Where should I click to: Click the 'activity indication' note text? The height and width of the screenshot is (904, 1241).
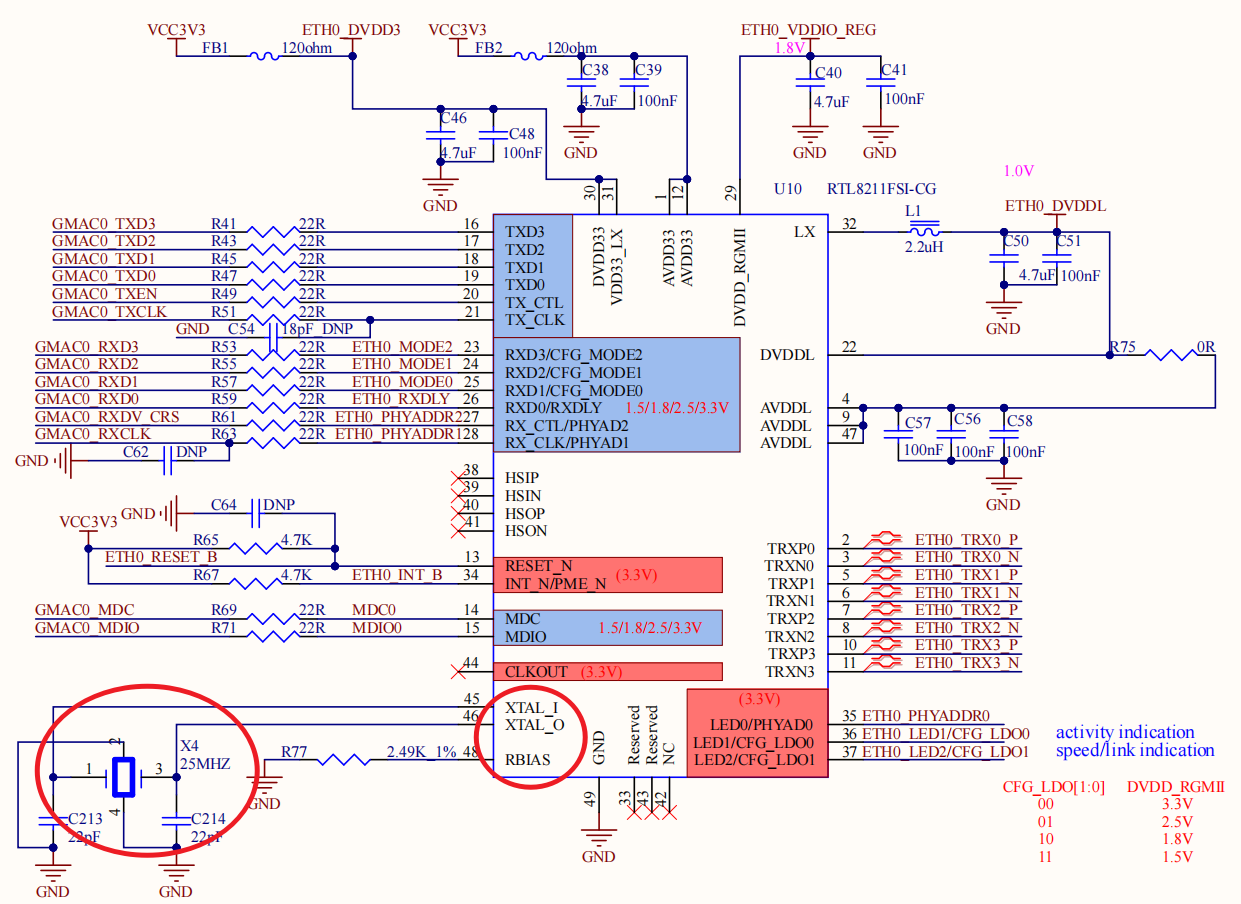(x=1125, y=732)
